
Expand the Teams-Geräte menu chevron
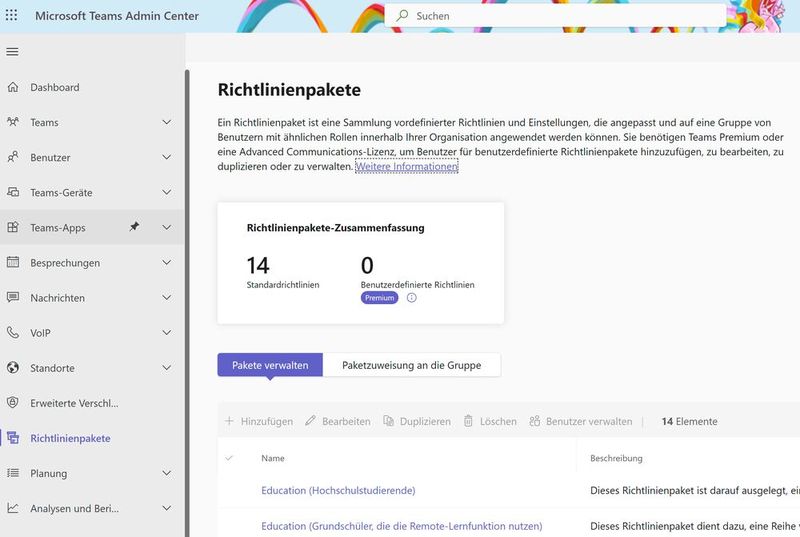click(x=166, y=192)
